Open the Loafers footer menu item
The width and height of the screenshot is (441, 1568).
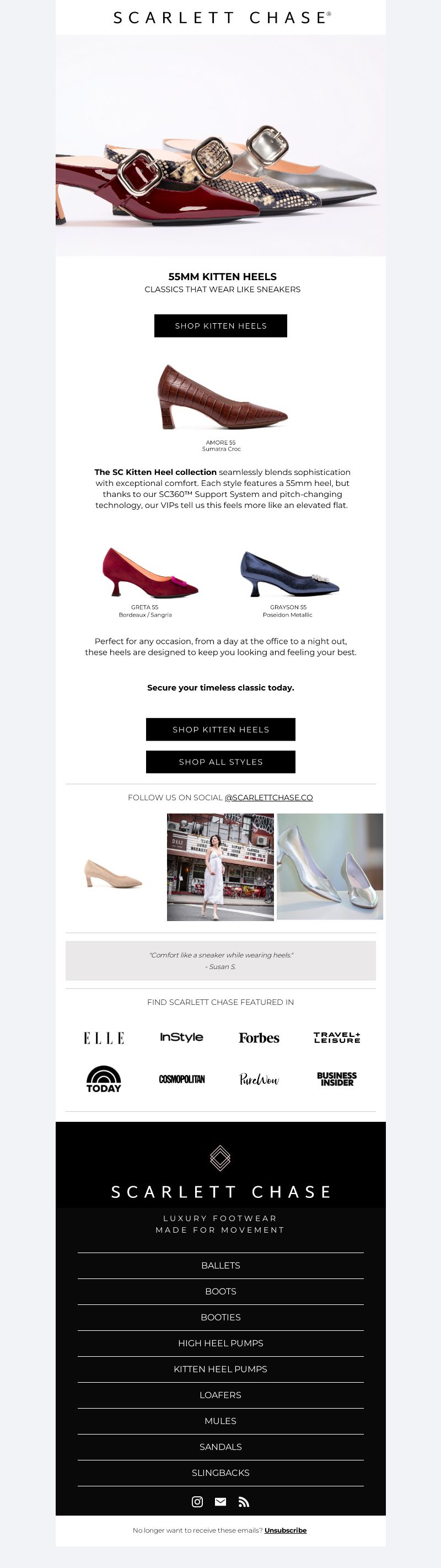coord(220,1394)
